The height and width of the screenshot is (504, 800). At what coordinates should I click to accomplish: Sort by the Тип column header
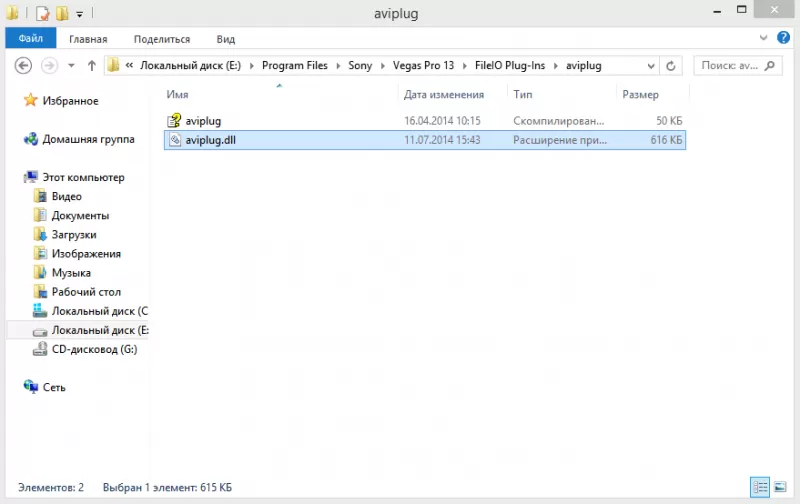523,94
